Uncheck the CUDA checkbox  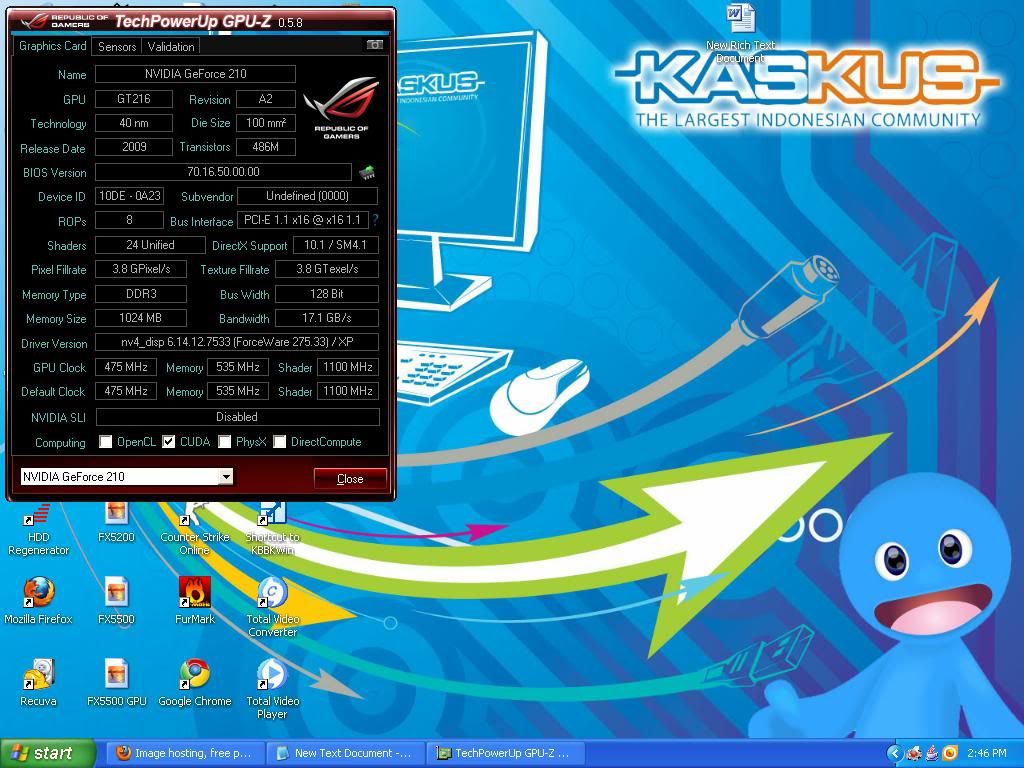pos(168,442)
